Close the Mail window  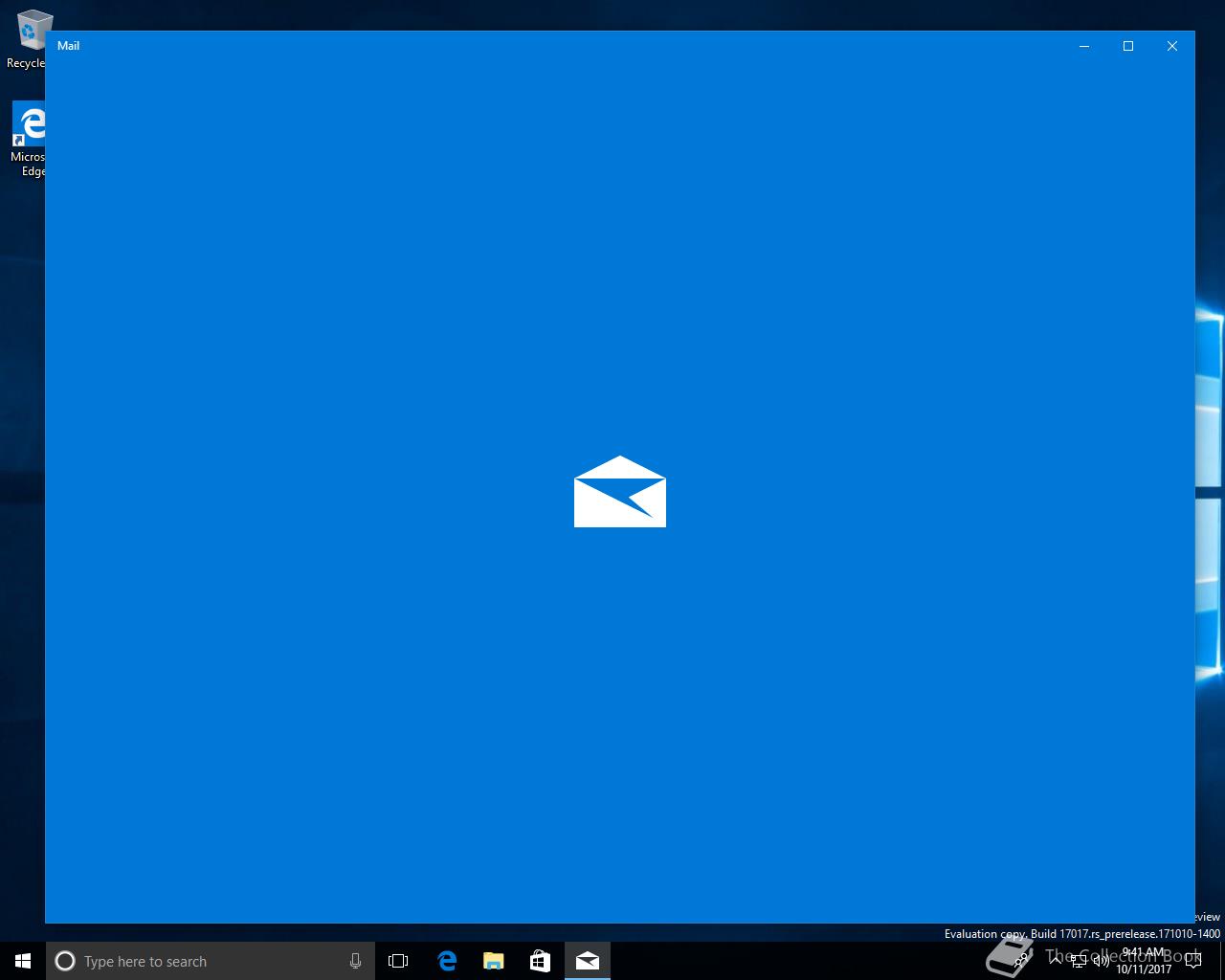pyautogui.click(x=1172, y=46)
